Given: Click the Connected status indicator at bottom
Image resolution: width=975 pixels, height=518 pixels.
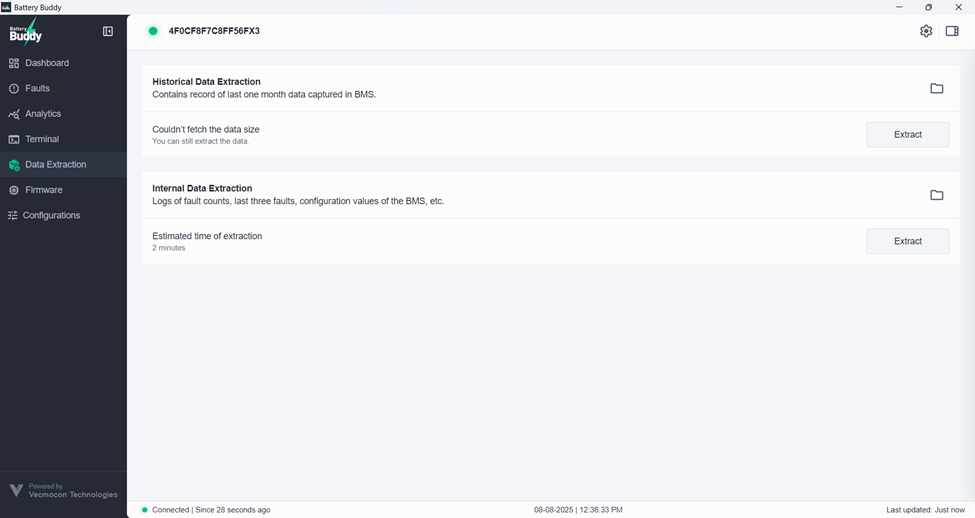Looking at the screenshot, I should pos(205,510).
